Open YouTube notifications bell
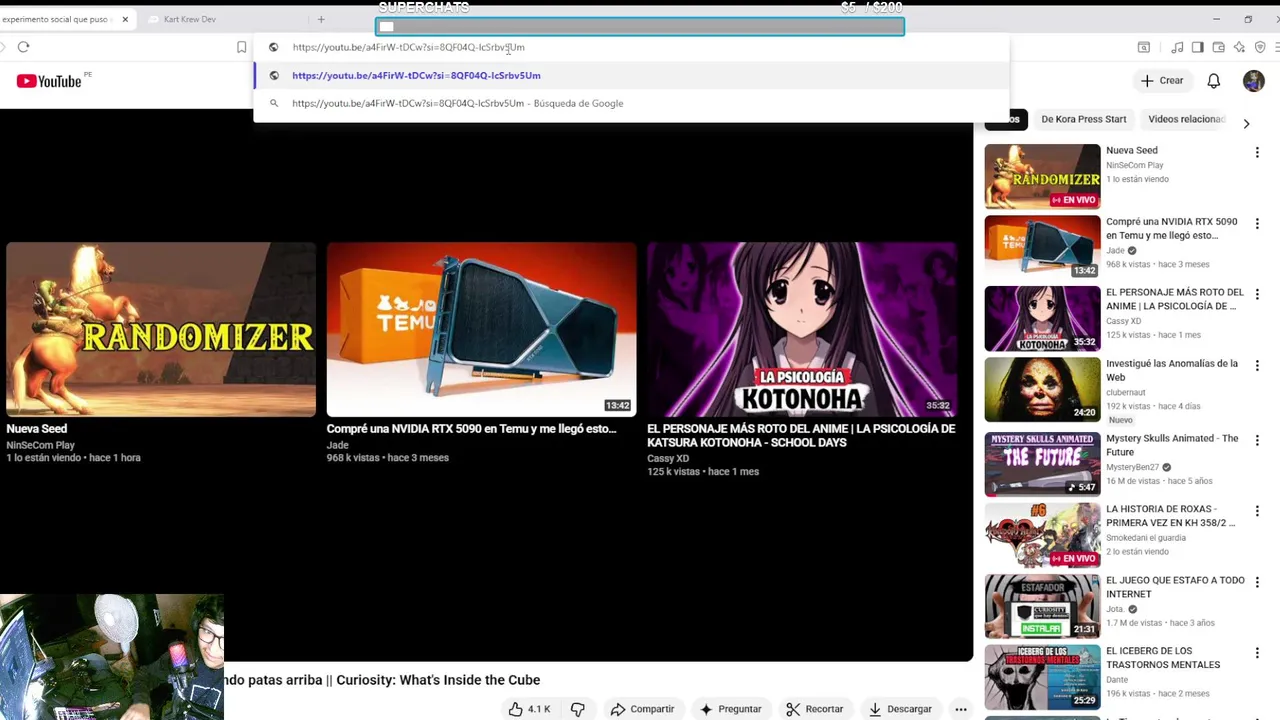The height and width of the screenshot is (720, 1280). [1213, 81]
